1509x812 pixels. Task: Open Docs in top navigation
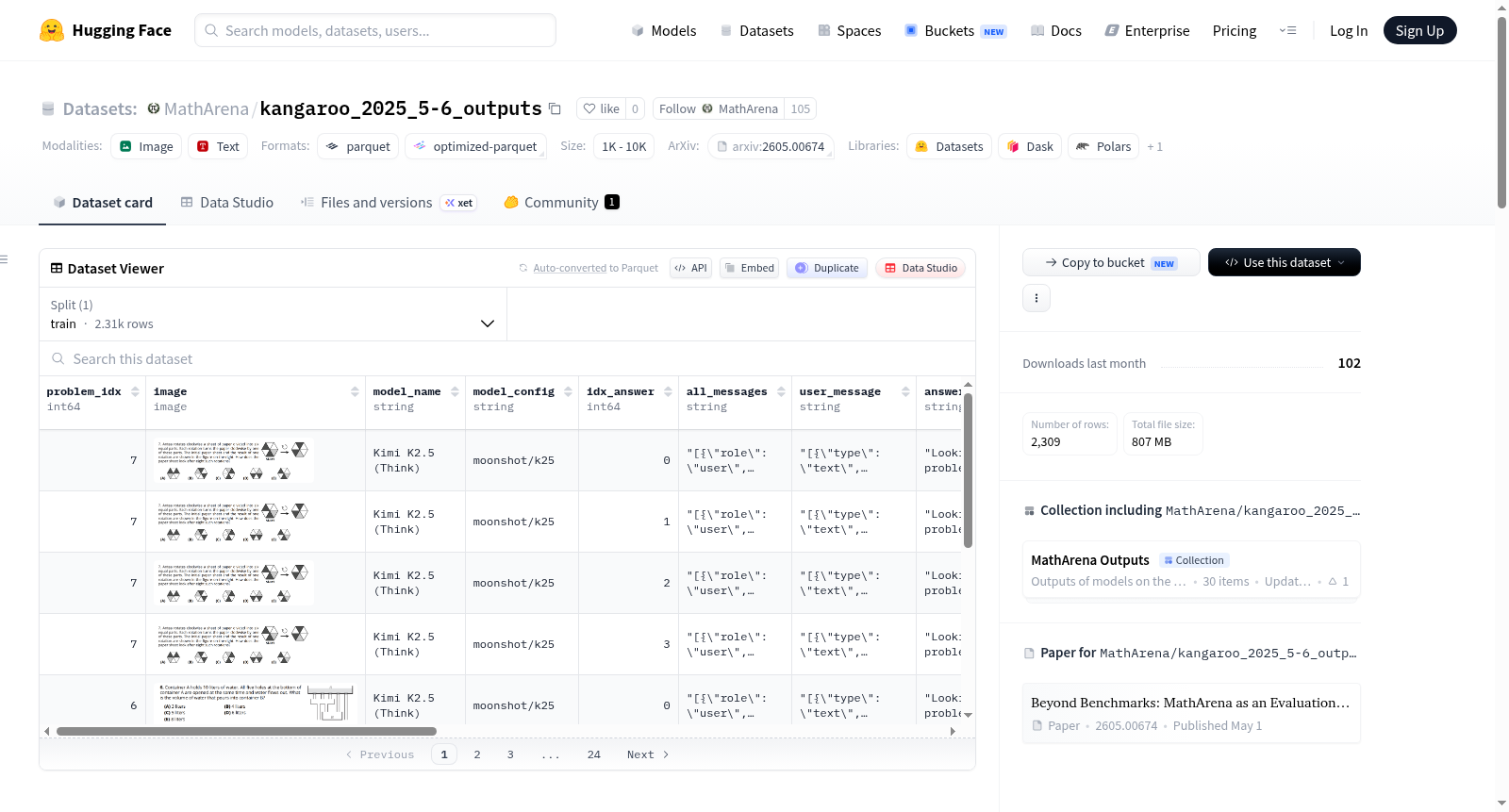(1056, 30)
